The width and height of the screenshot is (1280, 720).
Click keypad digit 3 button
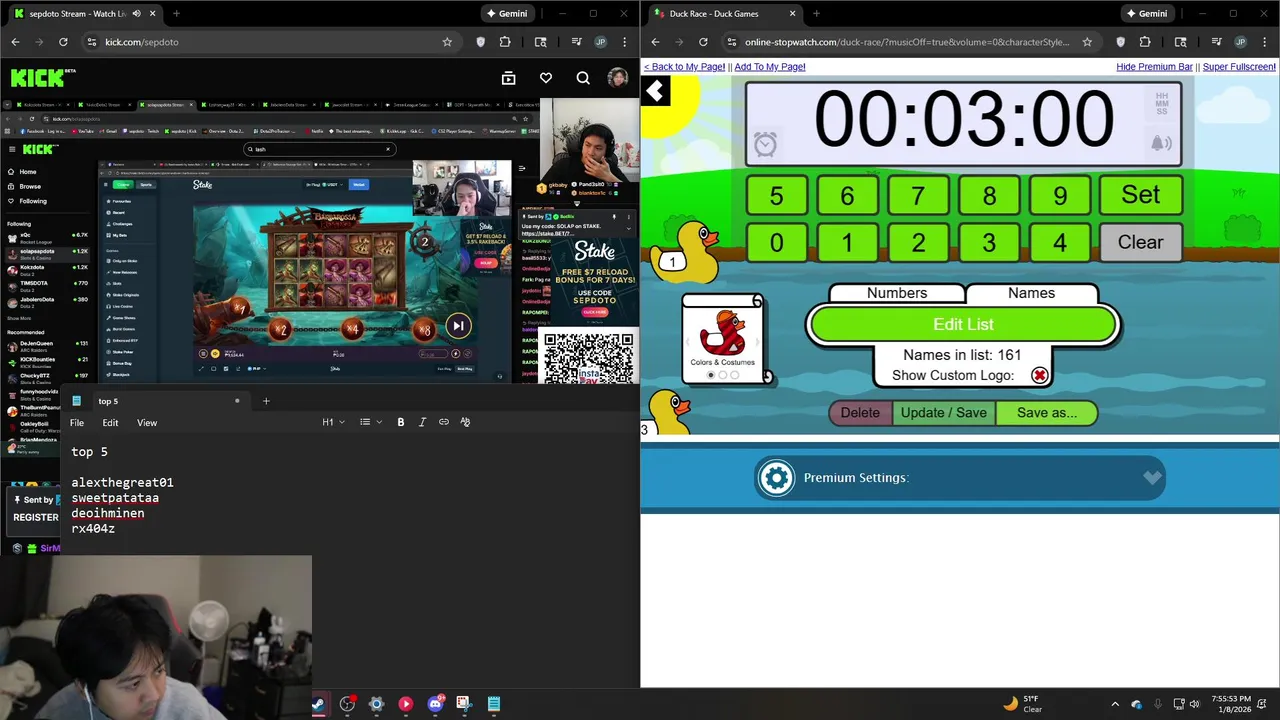[x=989, y=242]
